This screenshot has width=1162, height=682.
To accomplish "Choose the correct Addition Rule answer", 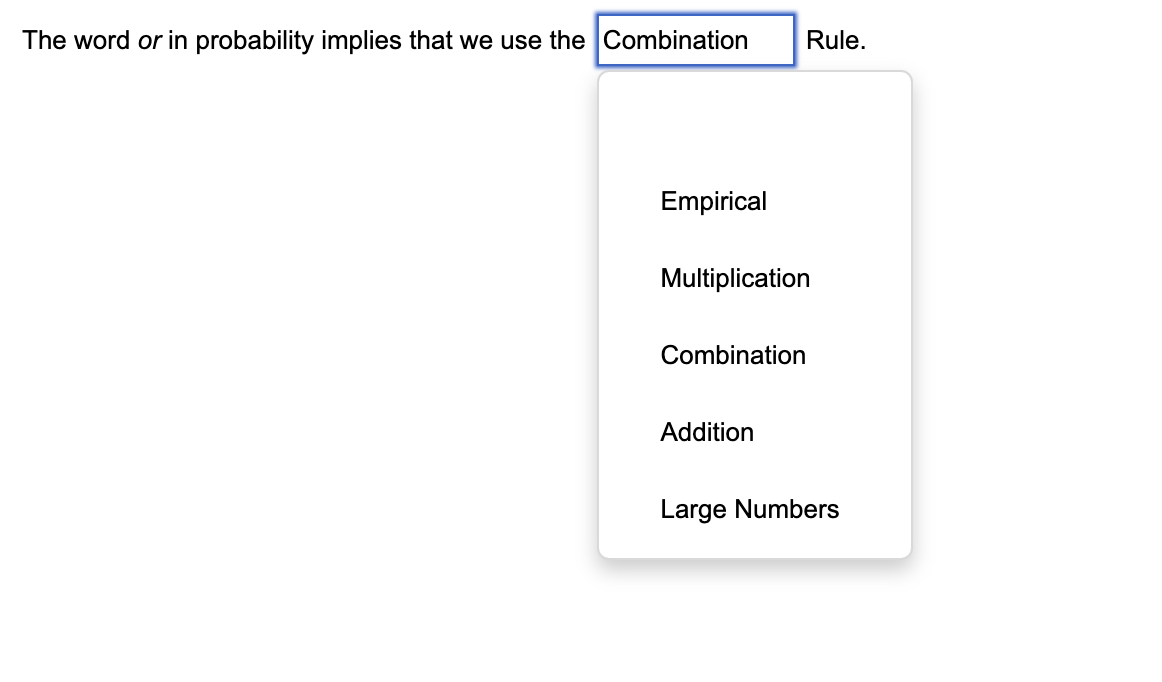I will 706,432.
